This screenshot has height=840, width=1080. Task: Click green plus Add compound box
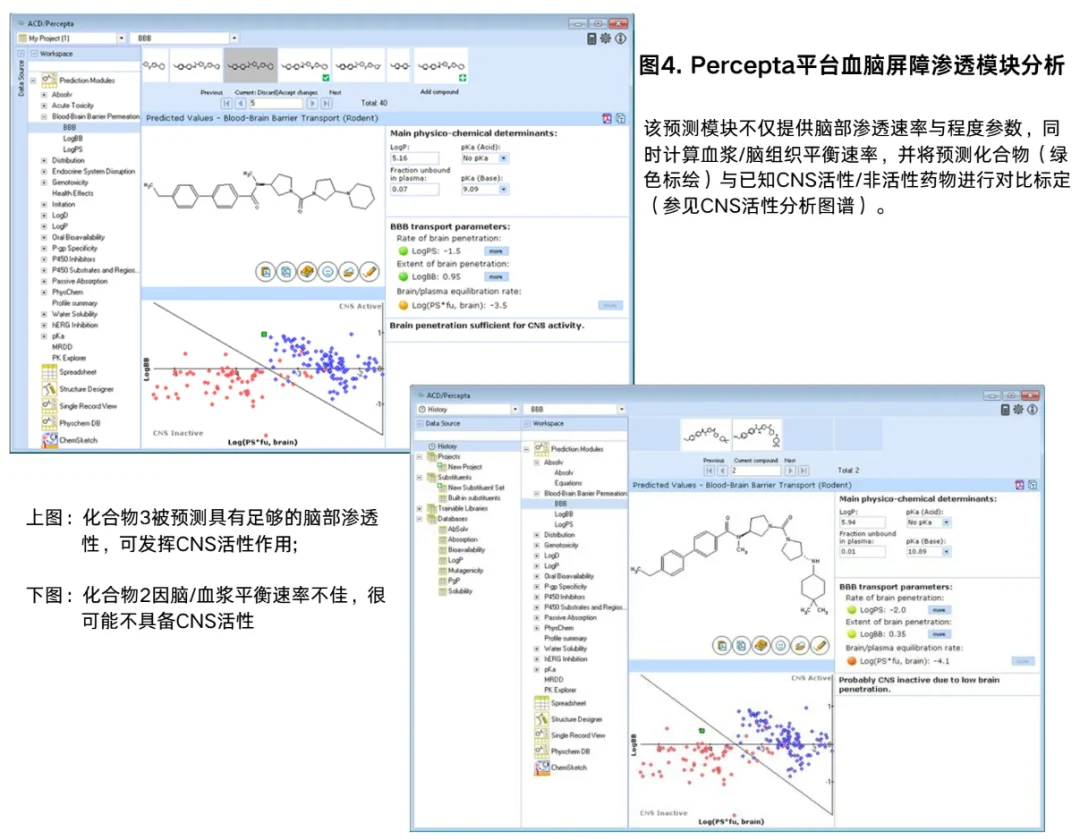[x=463, y=78]
